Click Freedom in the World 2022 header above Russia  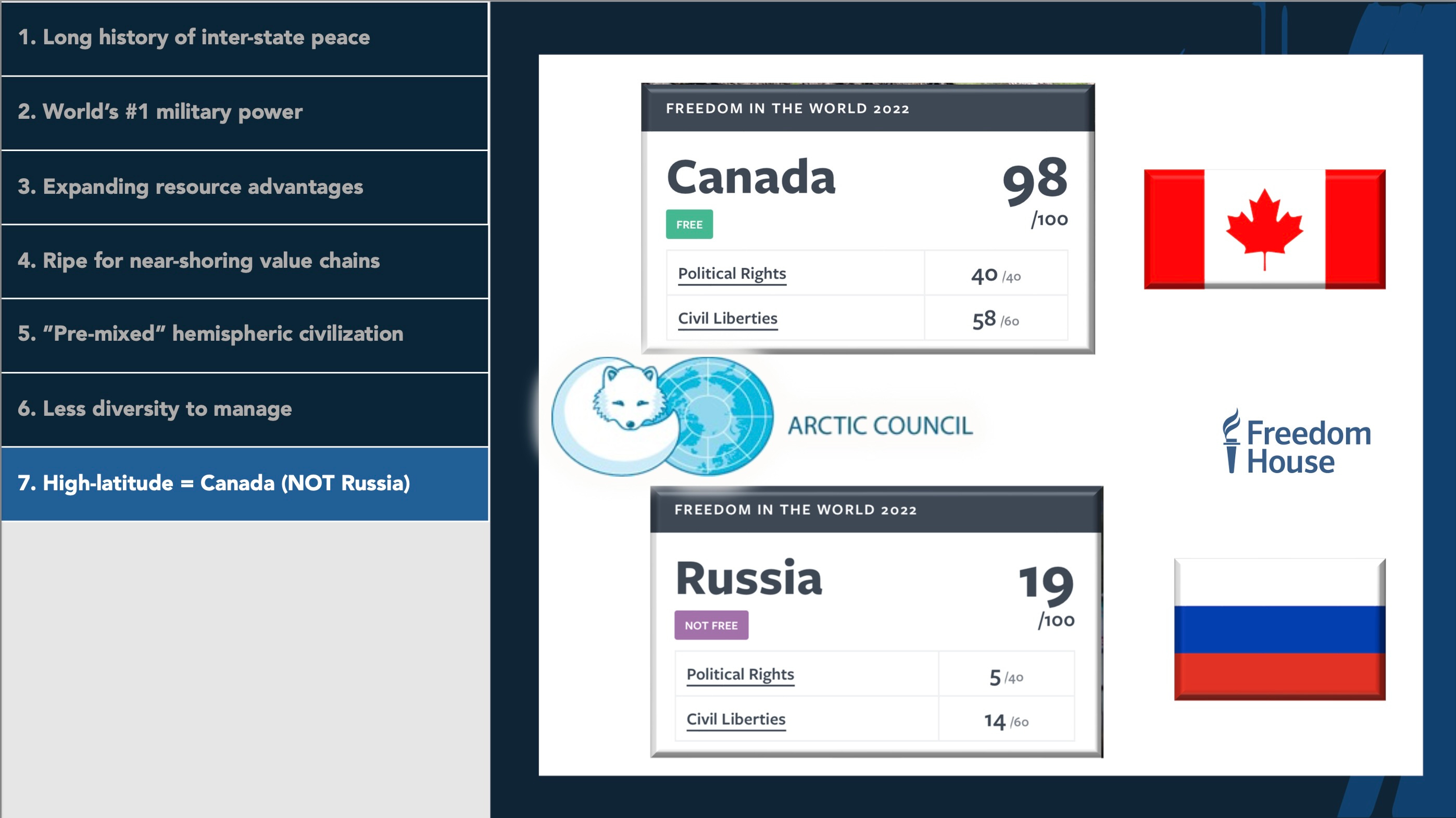coord(795,510)
